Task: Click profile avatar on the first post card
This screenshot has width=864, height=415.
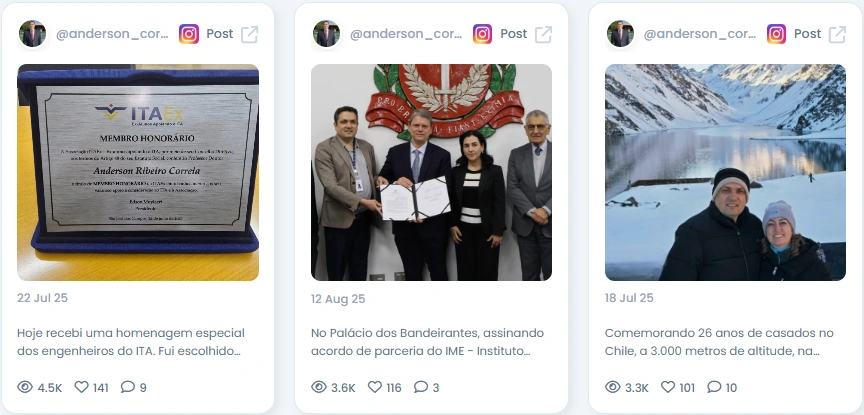Action: [32, 34]
